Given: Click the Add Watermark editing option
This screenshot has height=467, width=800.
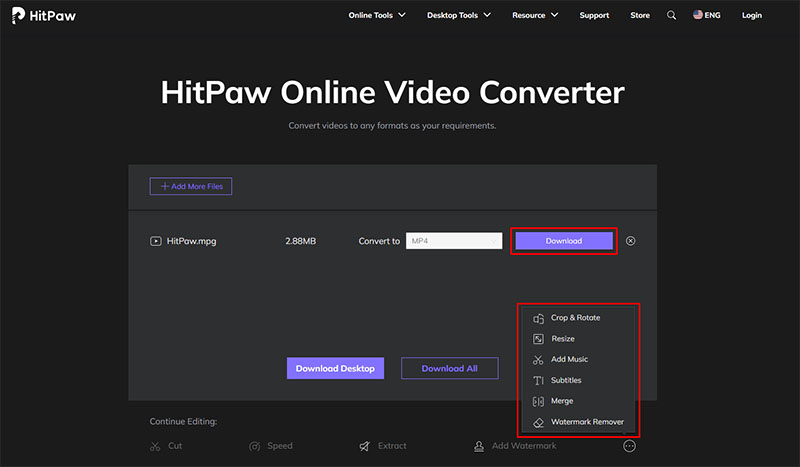Looking at the screenshot, I should coord(524,446).
